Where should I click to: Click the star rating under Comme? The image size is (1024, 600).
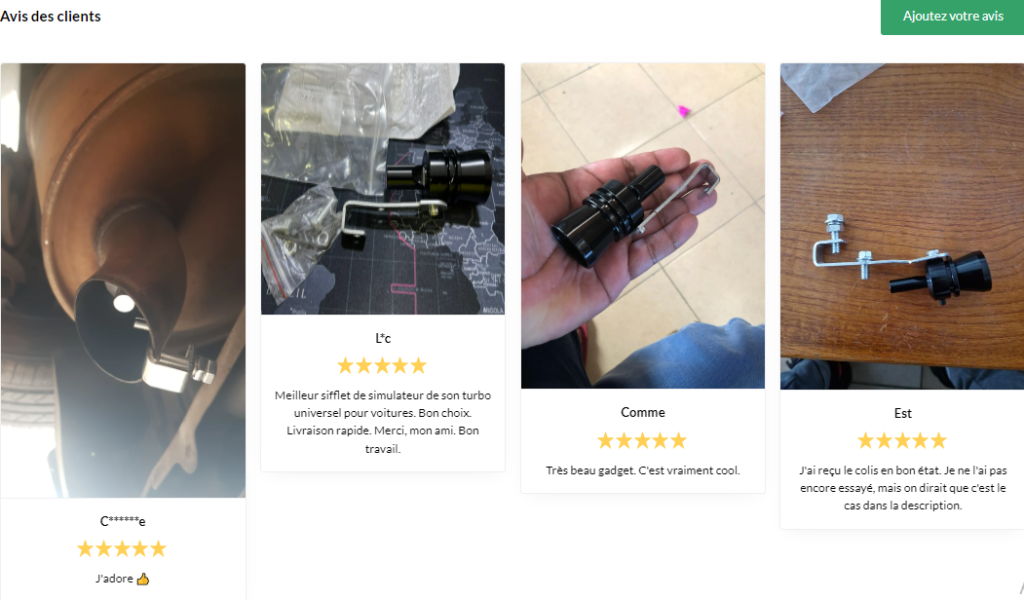[x=642, y=441]
